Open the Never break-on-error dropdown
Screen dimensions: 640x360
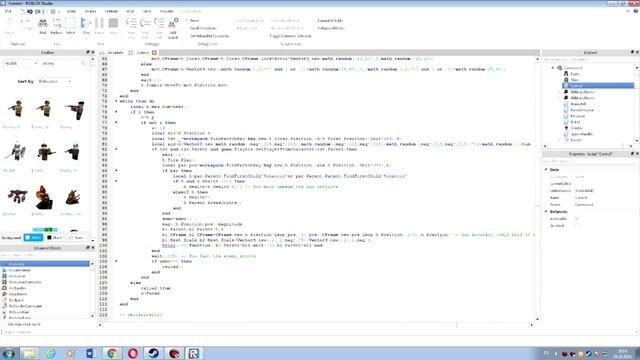[195, 20]
